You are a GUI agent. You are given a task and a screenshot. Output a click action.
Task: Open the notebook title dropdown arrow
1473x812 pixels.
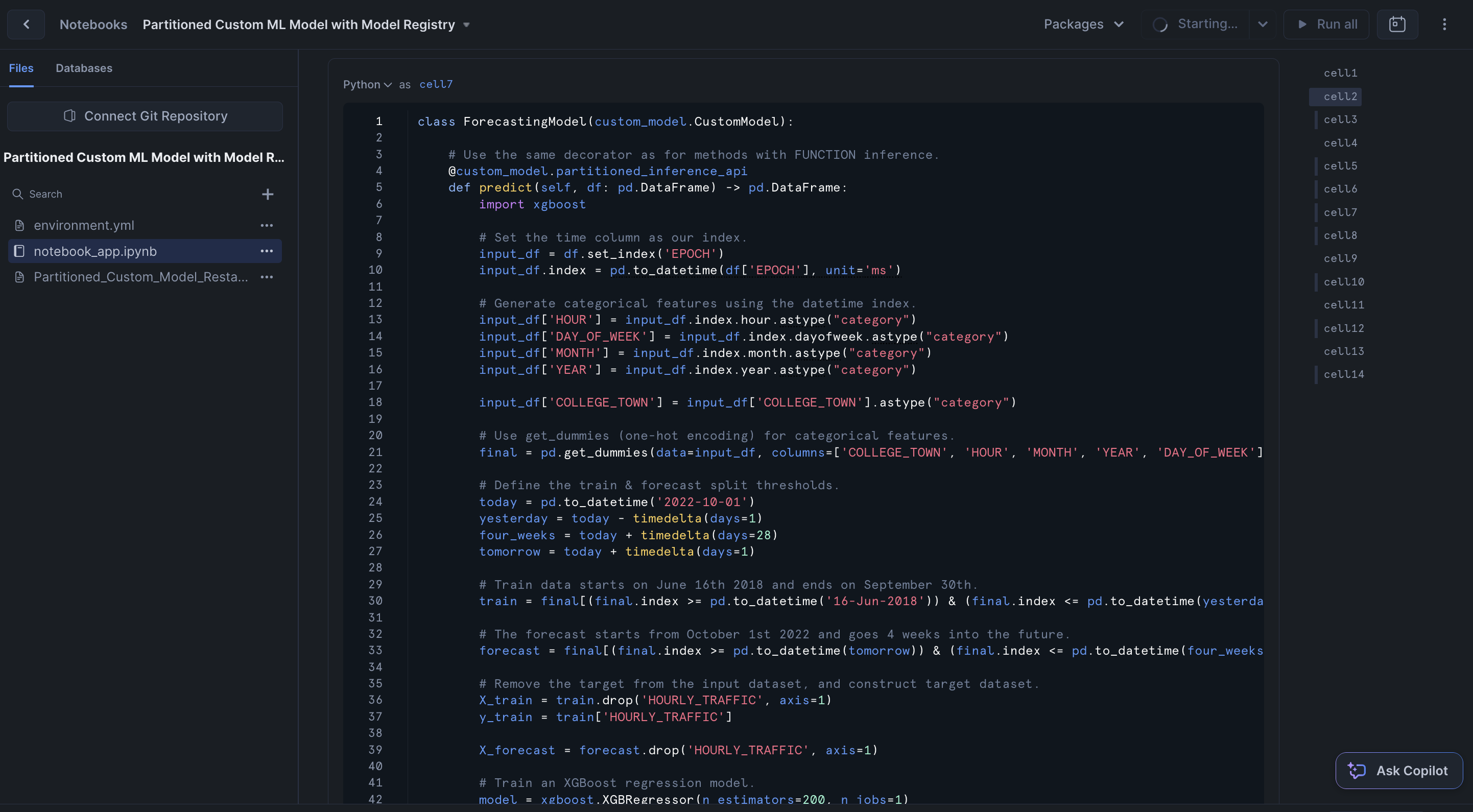(x=466, y=25)
